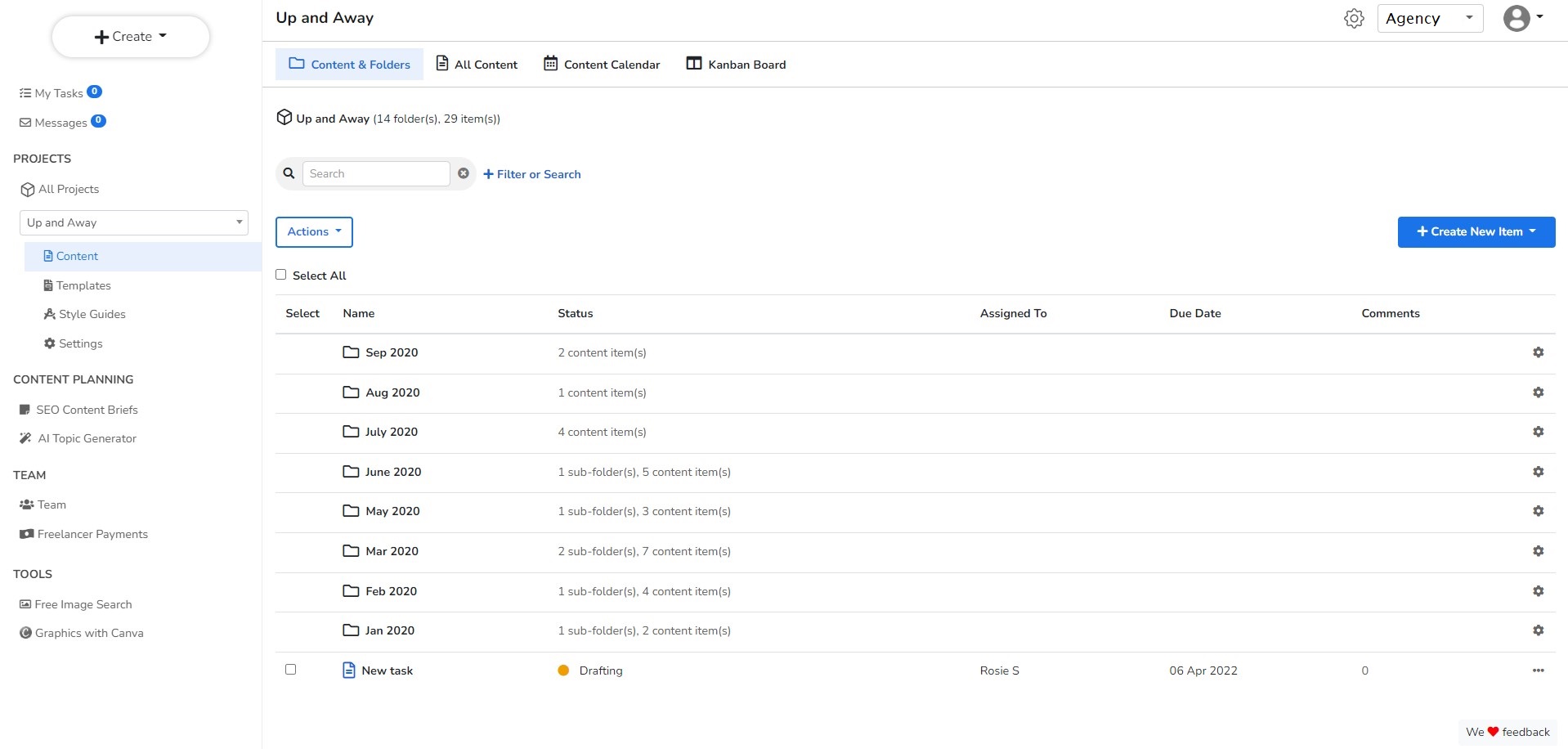Viewport: 1568px width, 749px height.
Task: Click the Status column header
Action: (576, 313)
